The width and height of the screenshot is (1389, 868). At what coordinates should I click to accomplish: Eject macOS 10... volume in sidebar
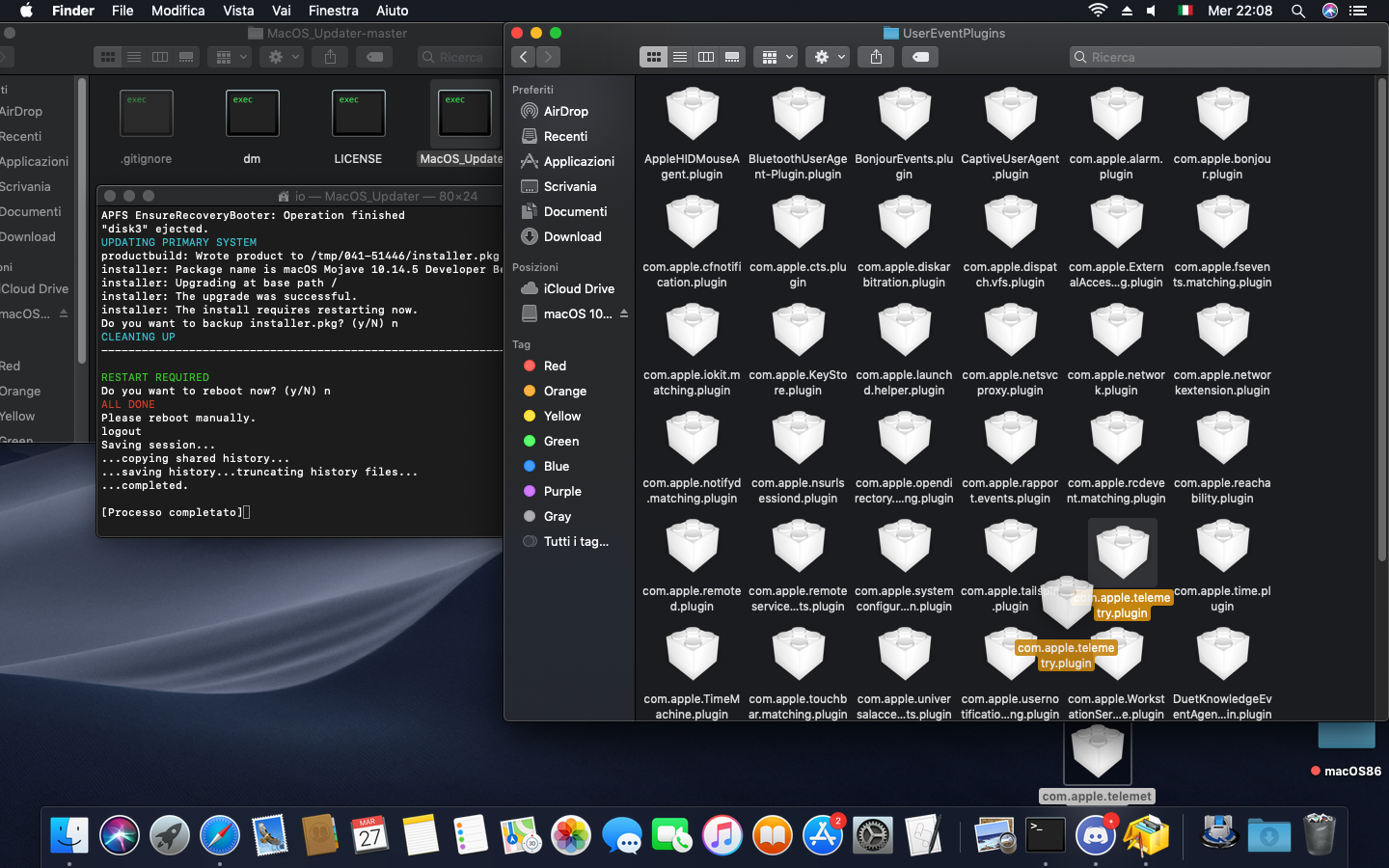[624, 313]
